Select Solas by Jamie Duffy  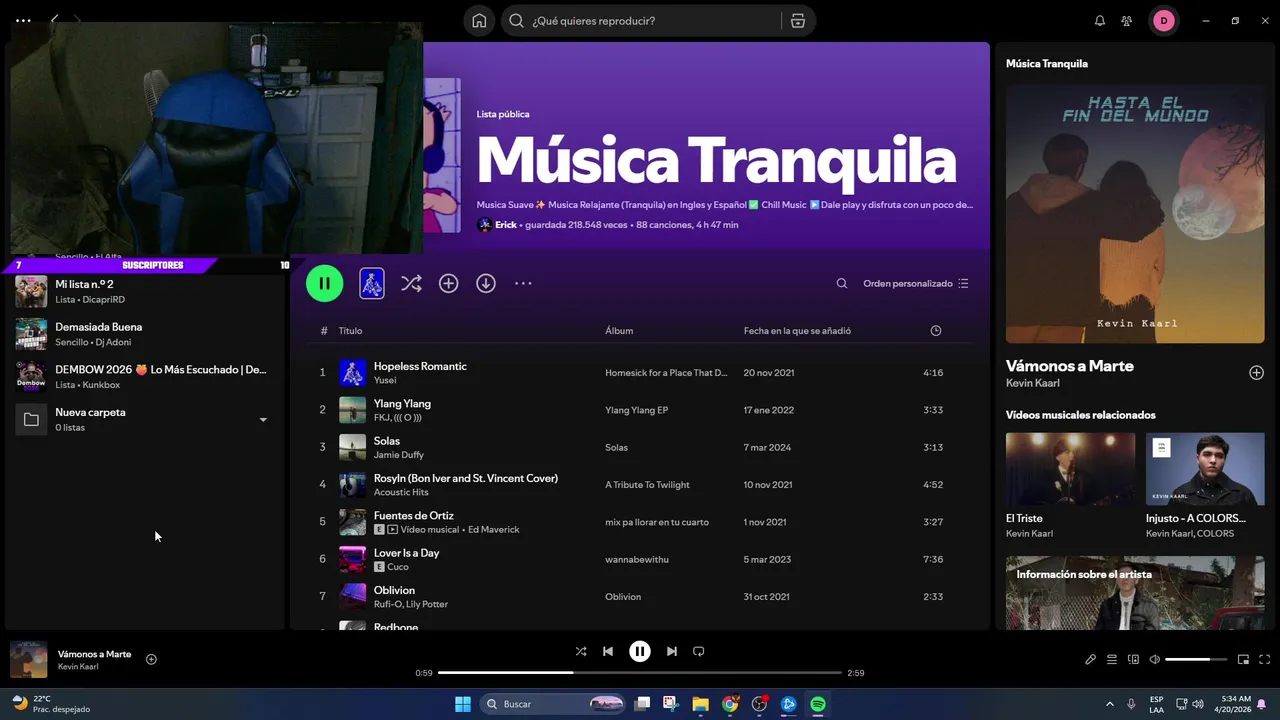pyautogui.click(x=640, y=447)
